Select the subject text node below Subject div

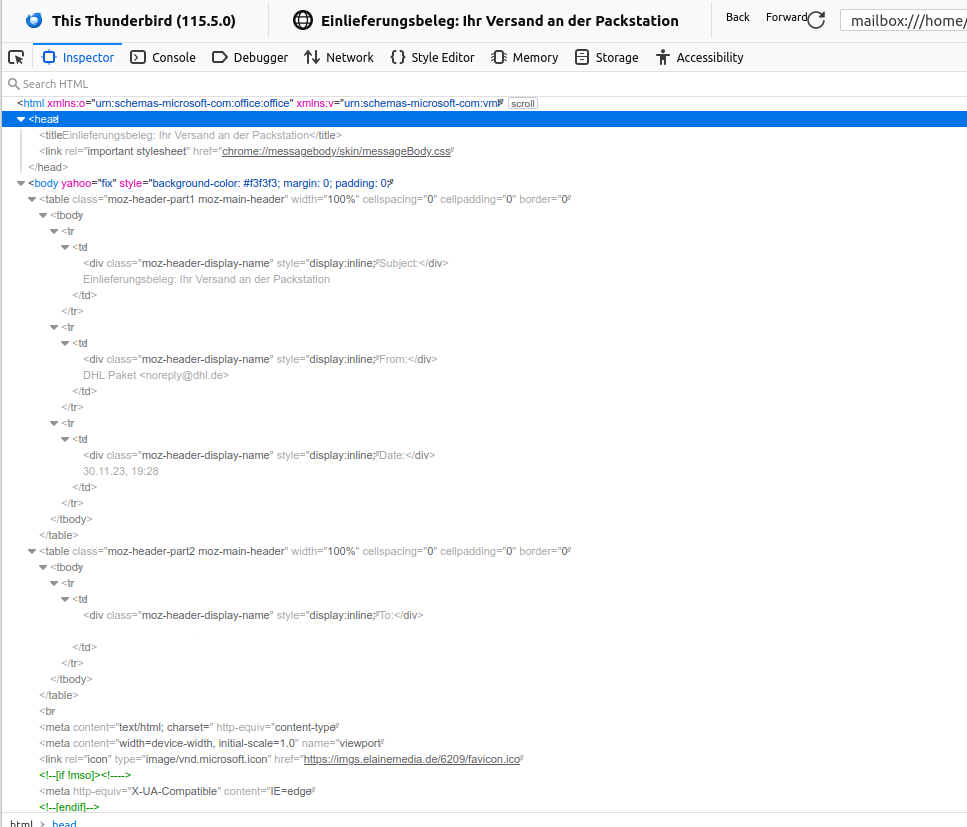(x=207, y=279)
